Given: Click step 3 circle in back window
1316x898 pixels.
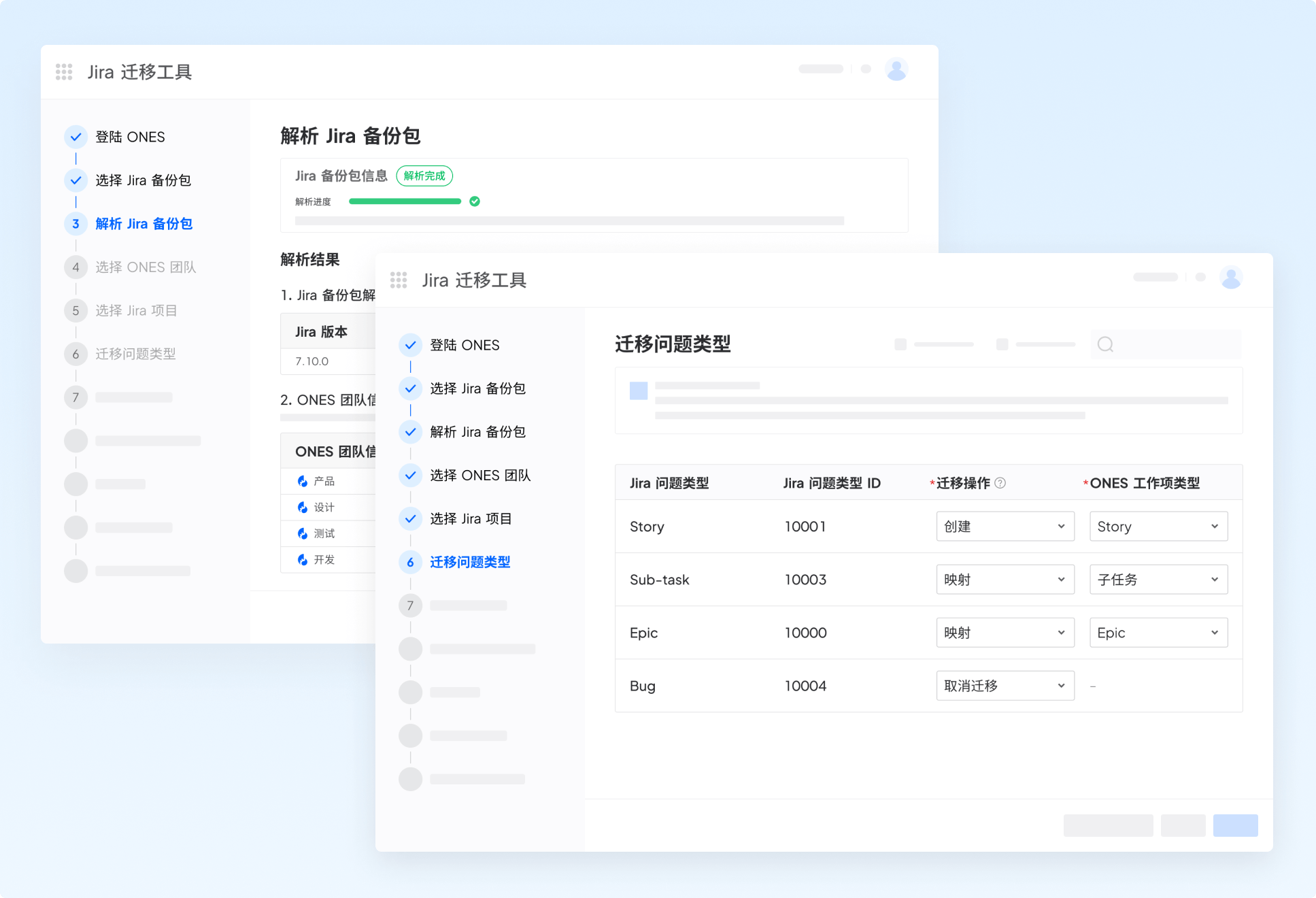Looking at the screenshot, I should pos(76,224).
